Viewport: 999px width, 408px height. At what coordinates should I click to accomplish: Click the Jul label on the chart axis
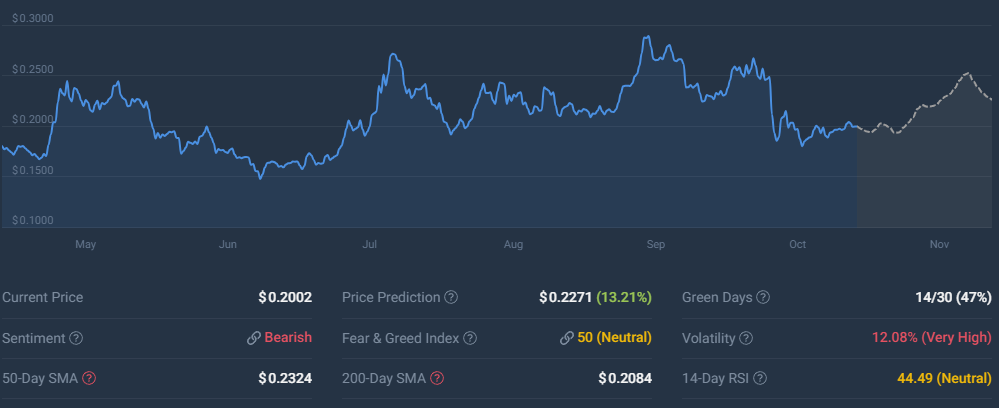pyautogui.click(x=370, y=244)
